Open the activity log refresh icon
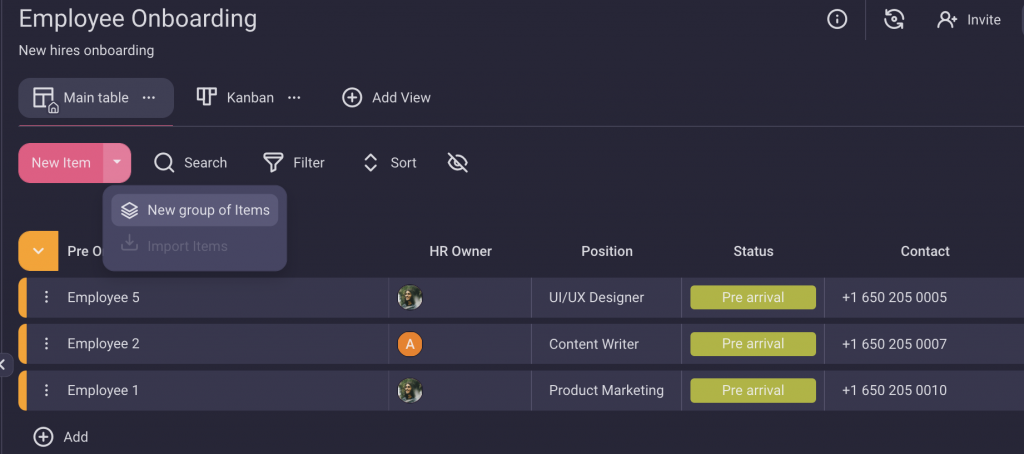The height and width of the screenshot is (454, 1024). [x=894, y=19]
